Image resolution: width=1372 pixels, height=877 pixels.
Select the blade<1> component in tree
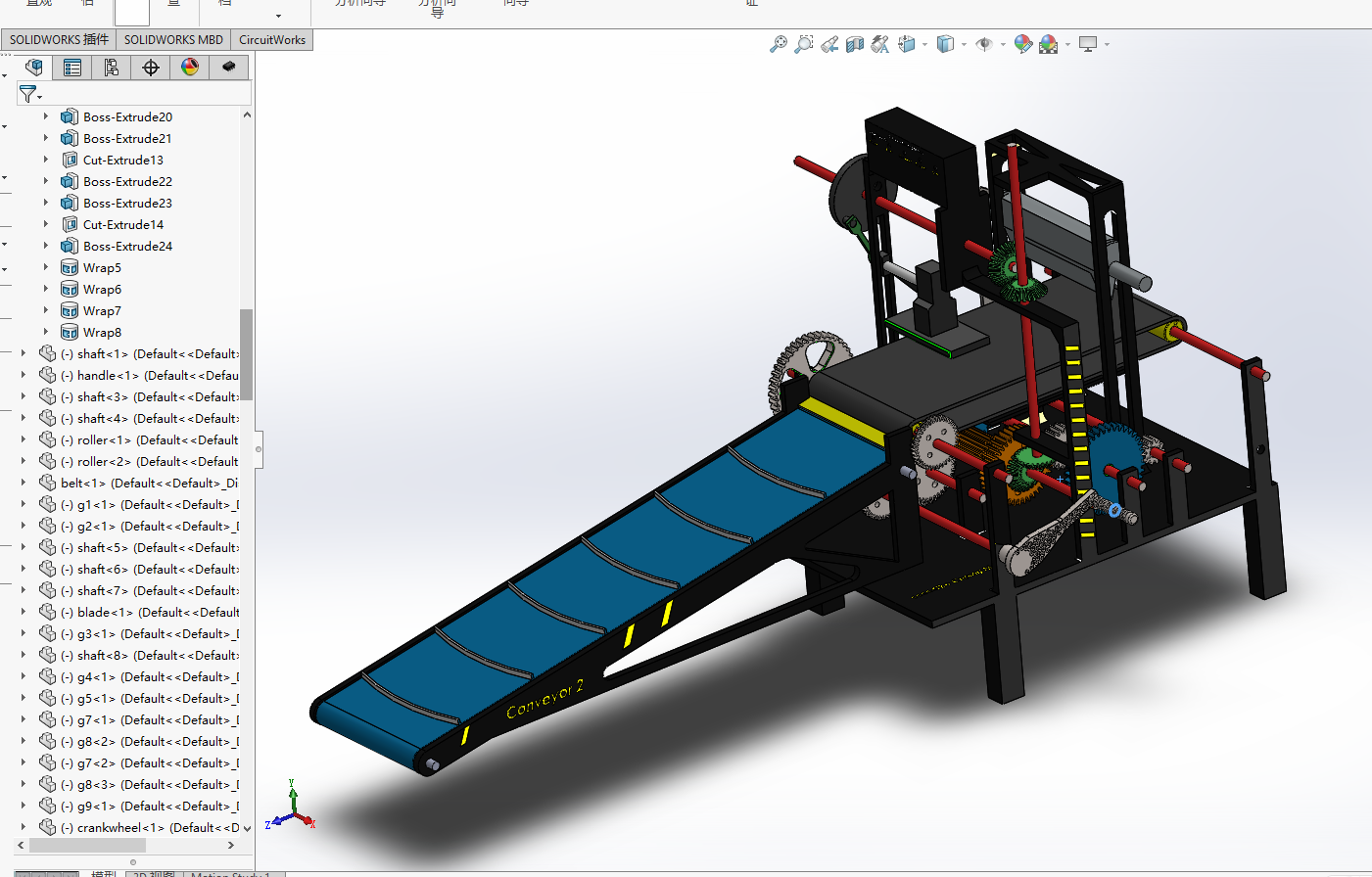click(105, 612)
